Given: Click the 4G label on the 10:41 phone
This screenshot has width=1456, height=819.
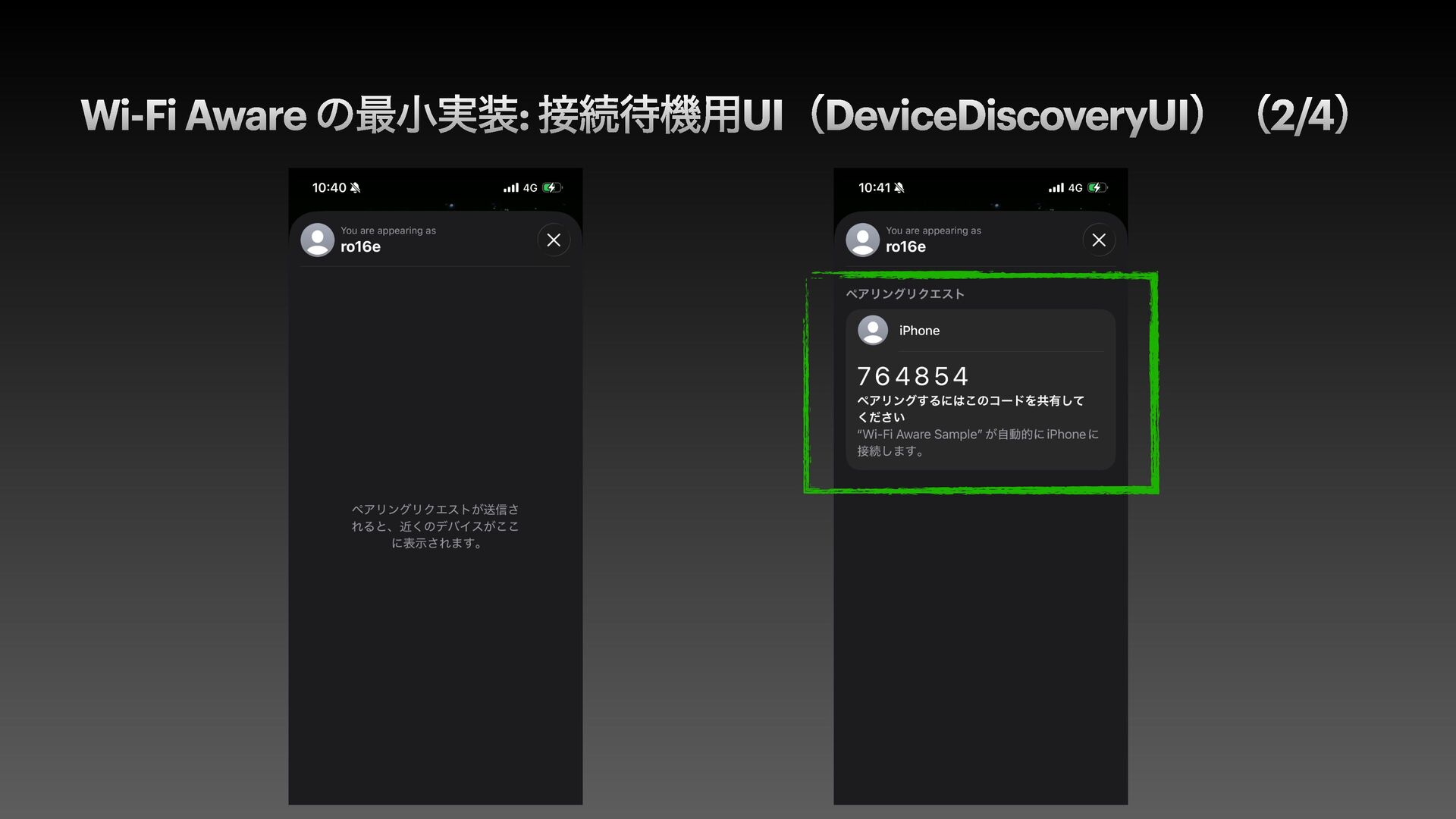Looking at the screenshot, I should (1075, 187).
